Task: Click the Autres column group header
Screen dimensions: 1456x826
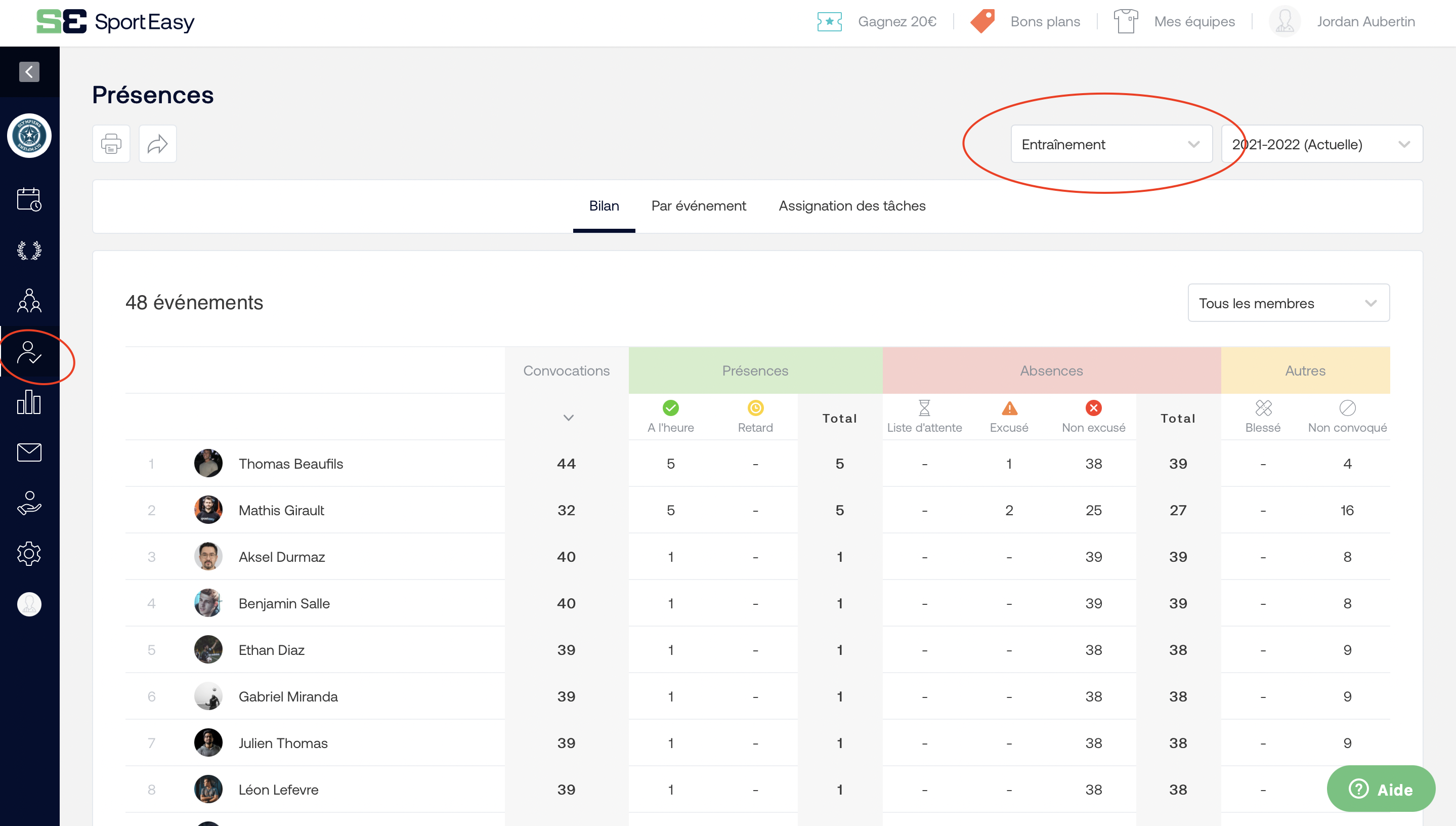Action: (x=1305, y=370)
